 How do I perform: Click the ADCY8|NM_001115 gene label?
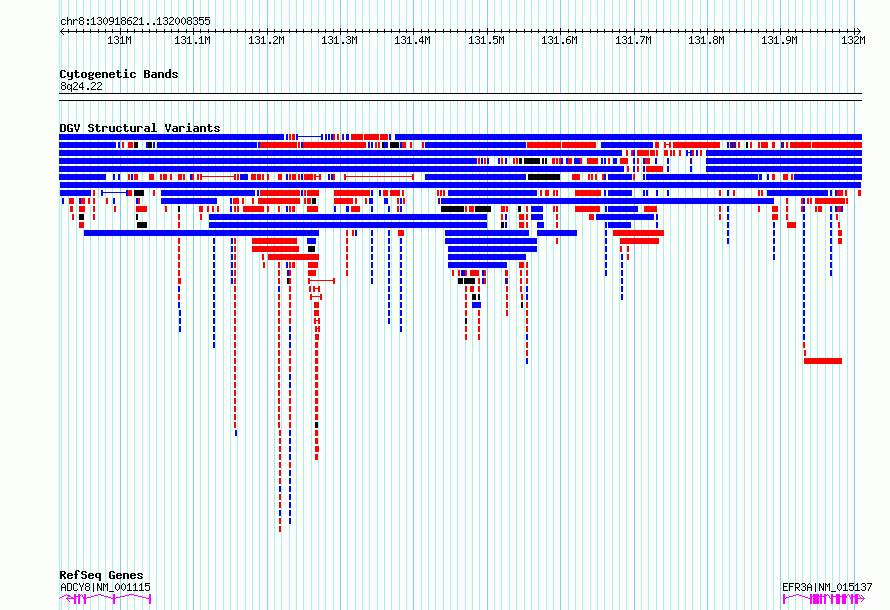105,587
